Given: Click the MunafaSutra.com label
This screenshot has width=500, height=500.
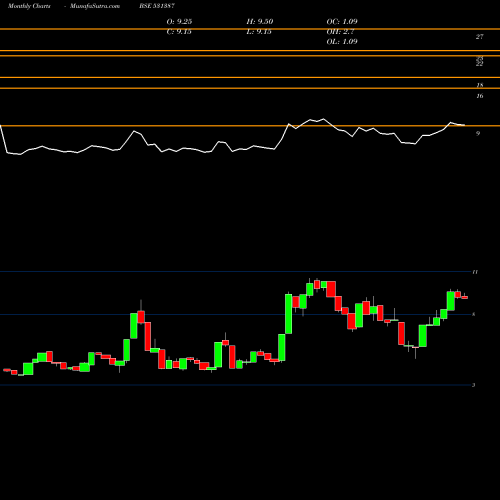Looking at the screenshot, I should click(95, 6).
